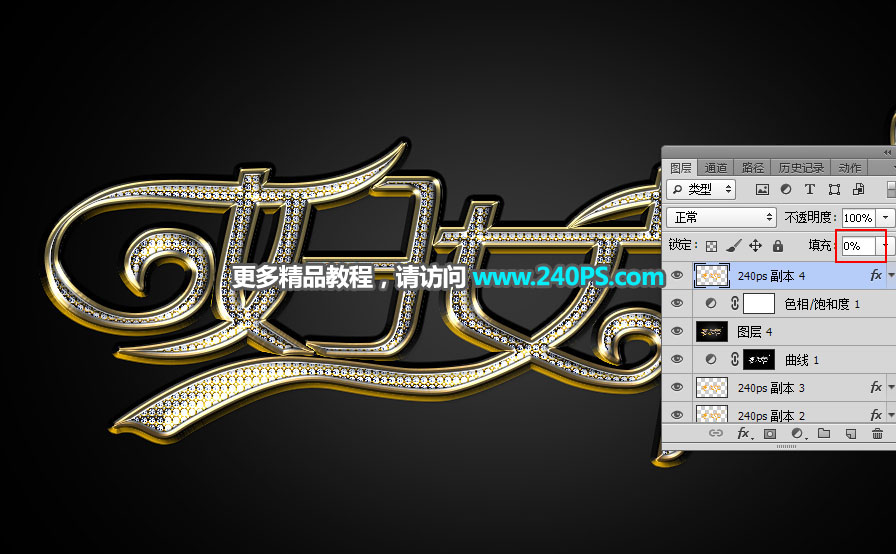
Task: Switch to the 历史记录 tab
Action: click(801, 168)
